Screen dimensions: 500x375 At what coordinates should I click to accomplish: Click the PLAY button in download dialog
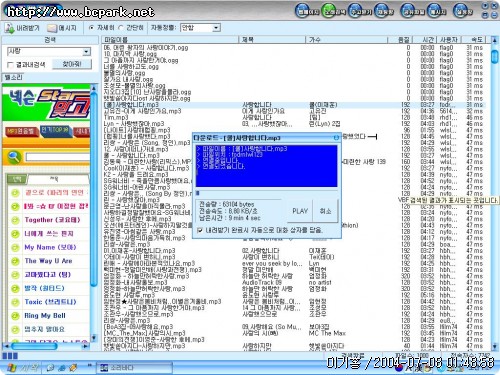coord(300,211)
